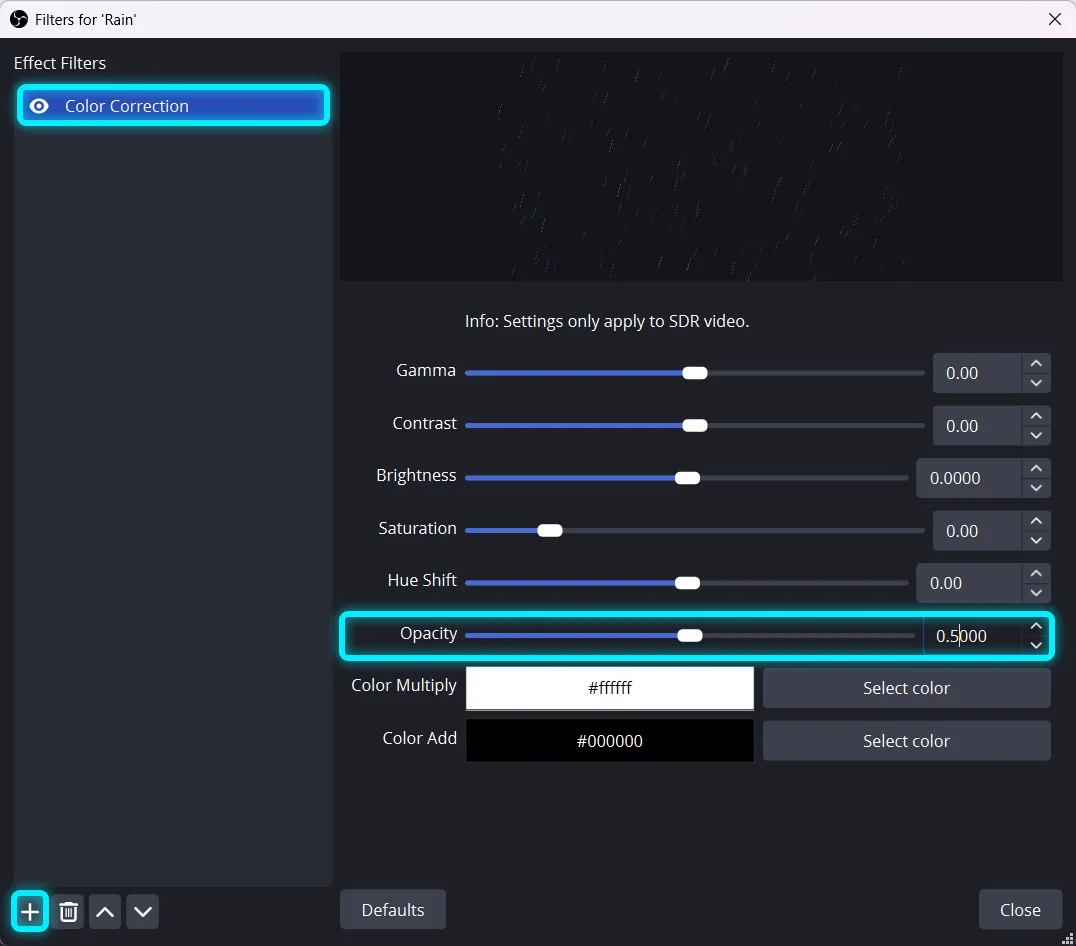Click the Gamma slider handle
This screenshot has width=1076, height=946.
[694, 373]
